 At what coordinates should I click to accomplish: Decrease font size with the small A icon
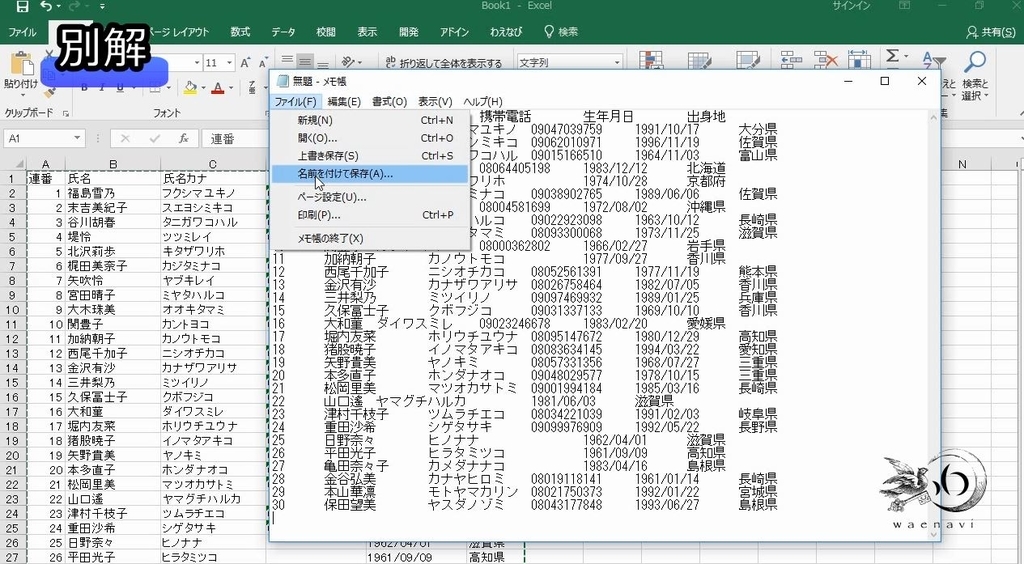263,63
